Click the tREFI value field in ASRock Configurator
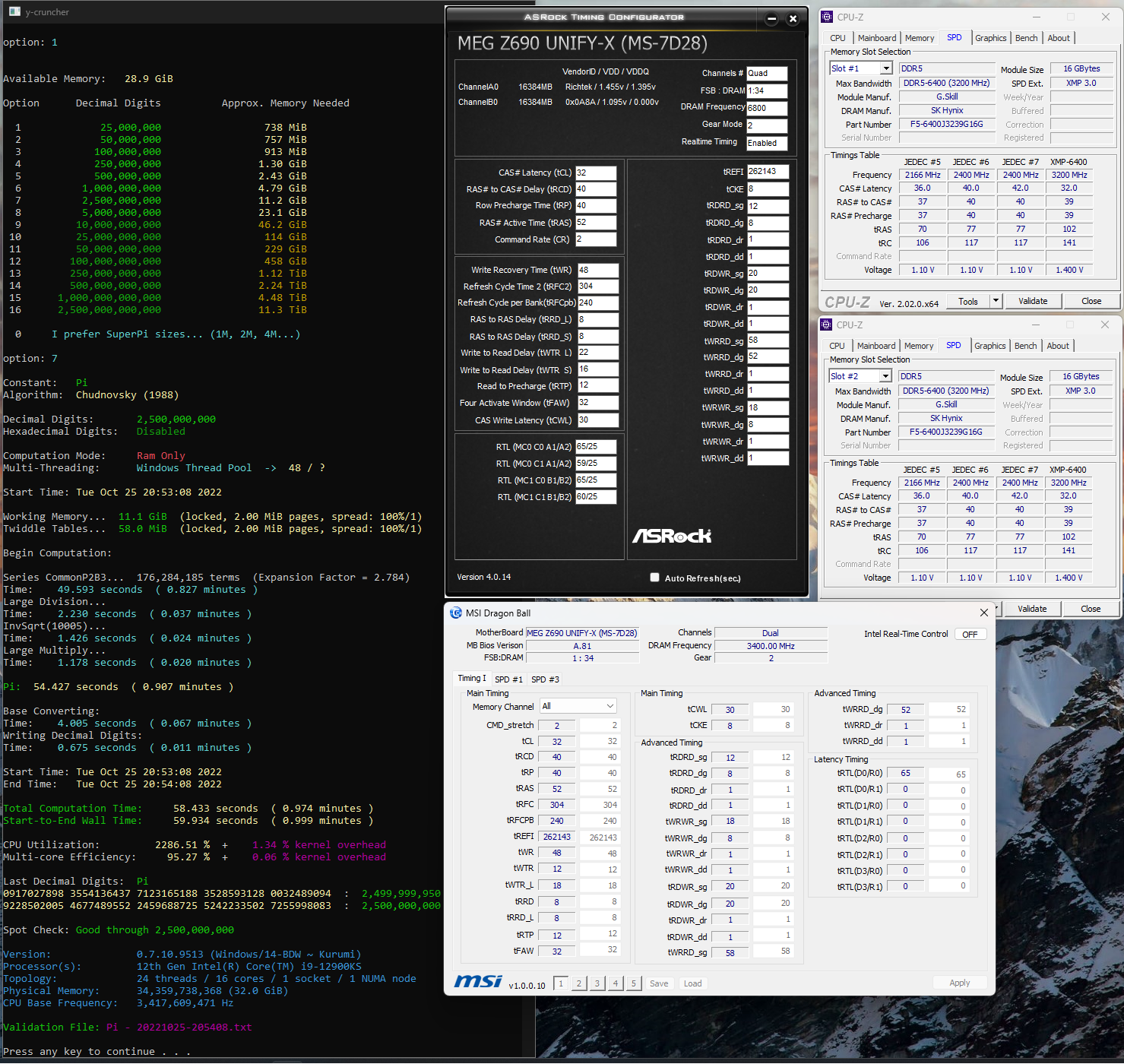The width and height of the screenshot is (1124, 1064). pos(768,172)
